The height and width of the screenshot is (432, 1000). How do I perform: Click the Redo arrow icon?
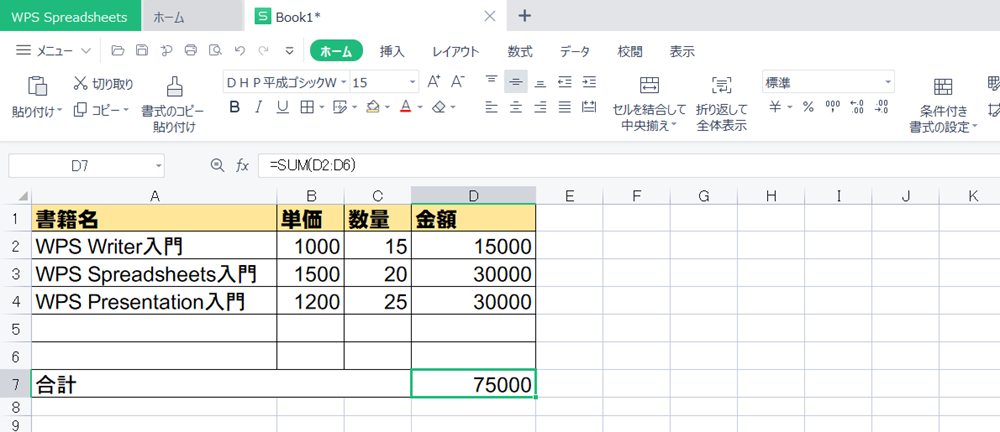pos(263,51)
